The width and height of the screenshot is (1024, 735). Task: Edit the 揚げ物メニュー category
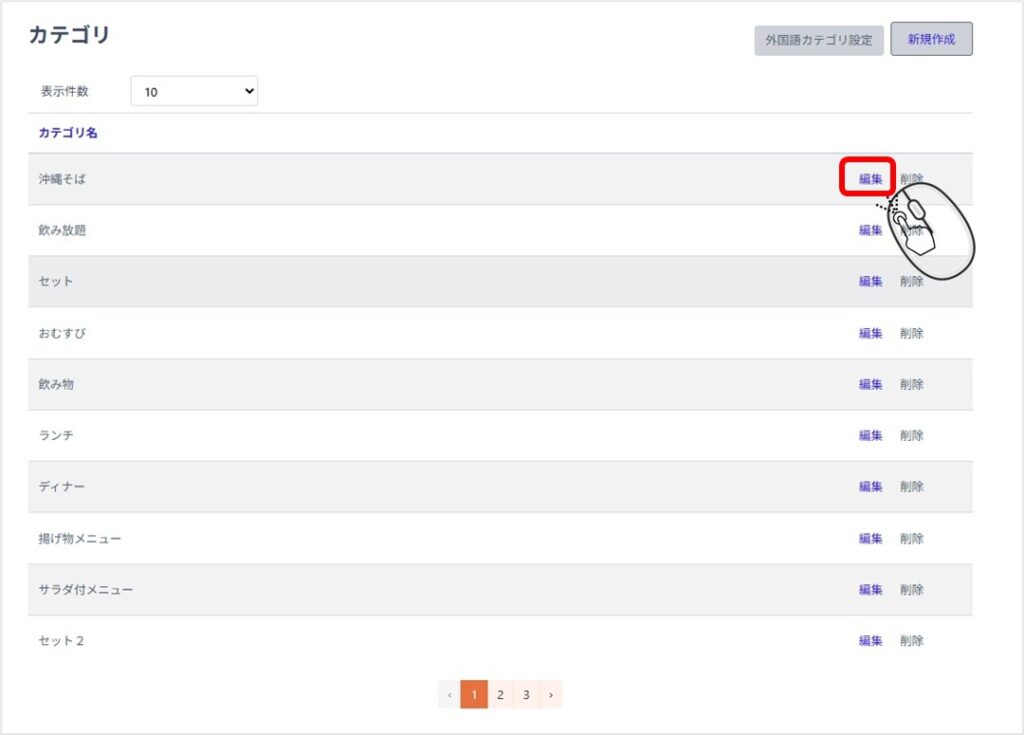click(x=870, y=538)
